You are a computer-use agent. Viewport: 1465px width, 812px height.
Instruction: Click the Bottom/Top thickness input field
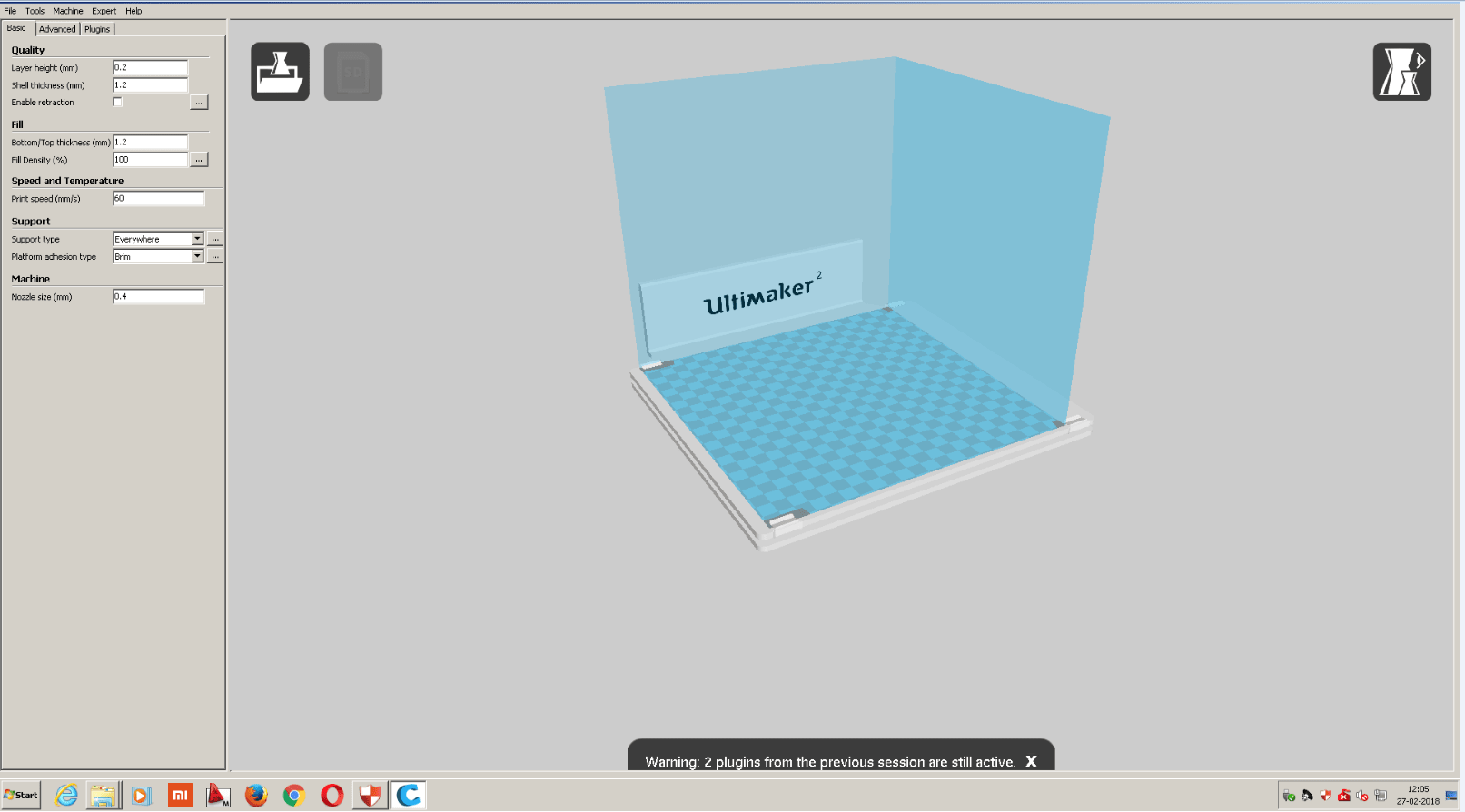click(150, 142)
